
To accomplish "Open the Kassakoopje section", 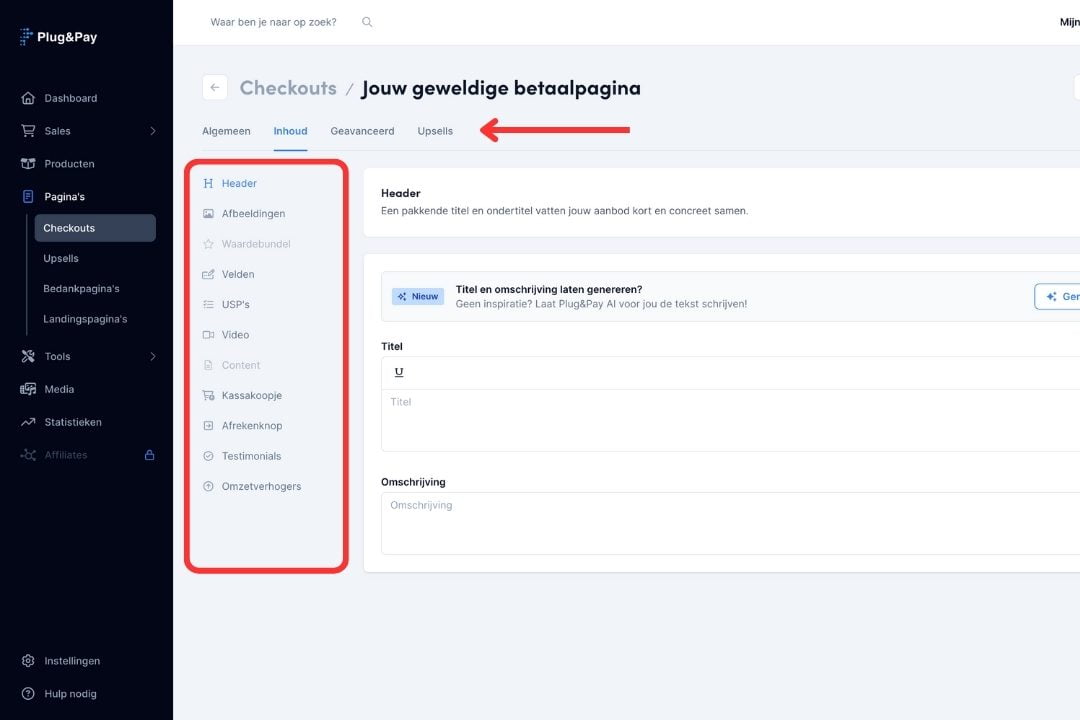I will coord(251,396).
